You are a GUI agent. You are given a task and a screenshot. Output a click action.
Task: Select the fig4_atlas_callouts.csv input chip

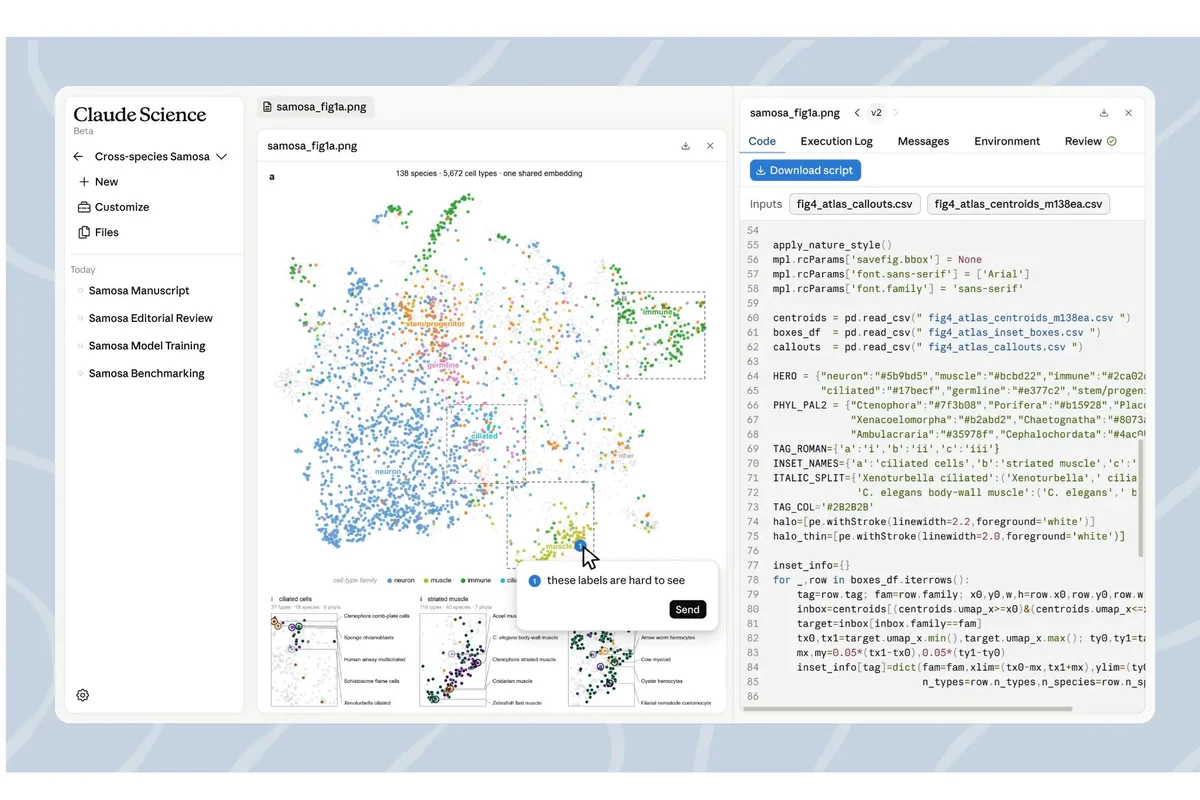point(854,204)
